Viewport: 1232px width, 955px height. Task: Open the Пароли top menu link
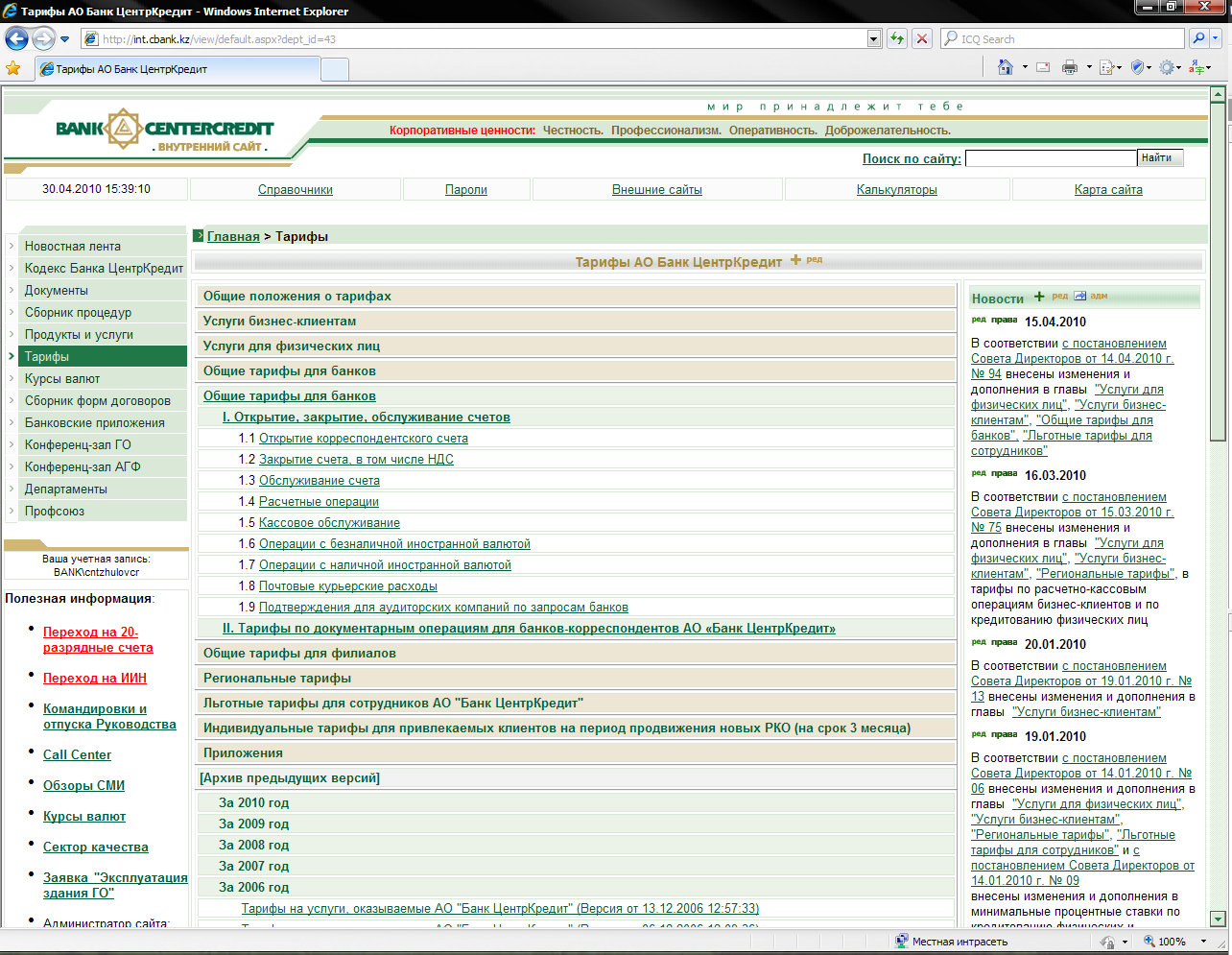[466, 189]
